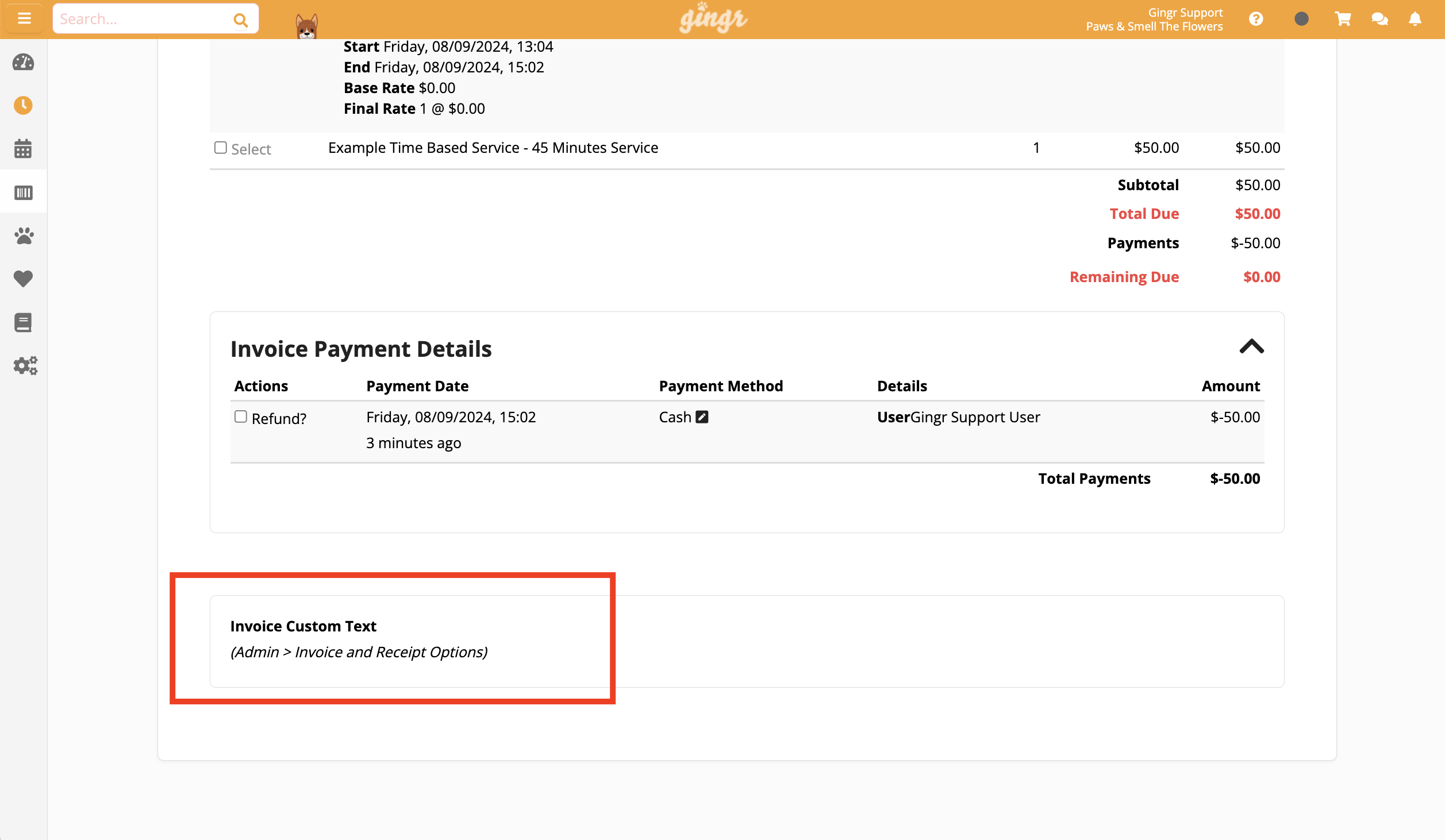Click the Base Rate $0.00 line
Image resolution: width=1445 pixels, height=840 pixels.
pos(399,88)
